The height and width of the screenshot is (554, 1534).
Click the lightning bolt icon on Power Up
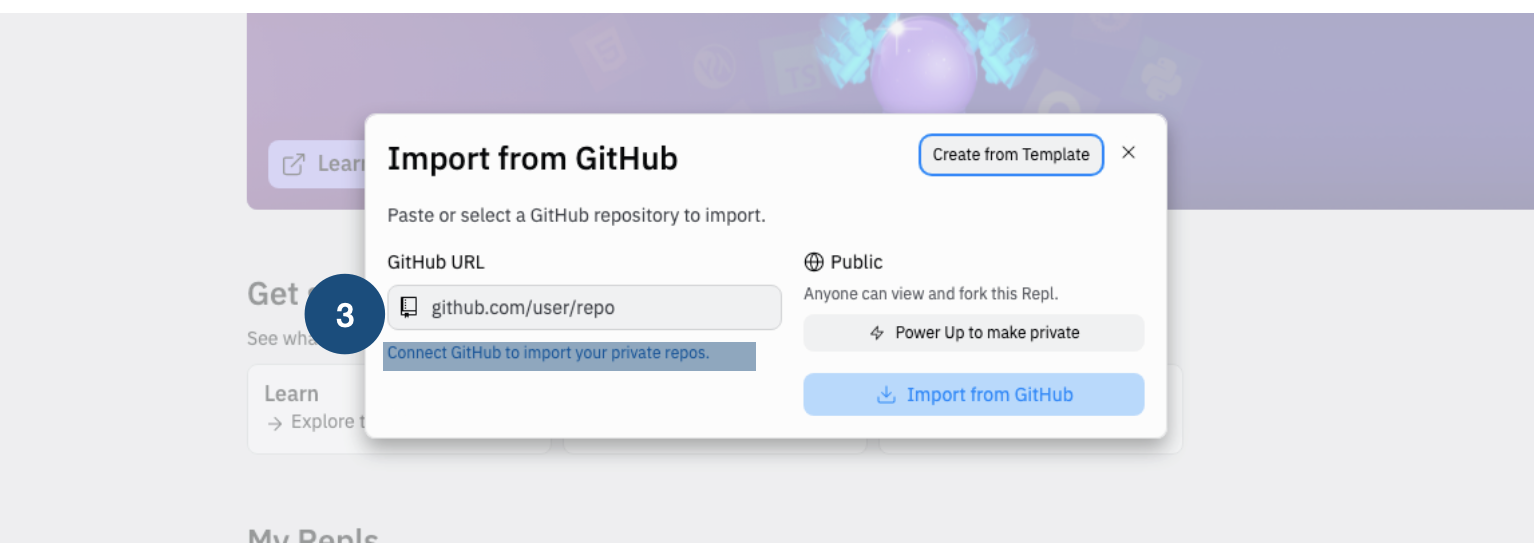877,333
